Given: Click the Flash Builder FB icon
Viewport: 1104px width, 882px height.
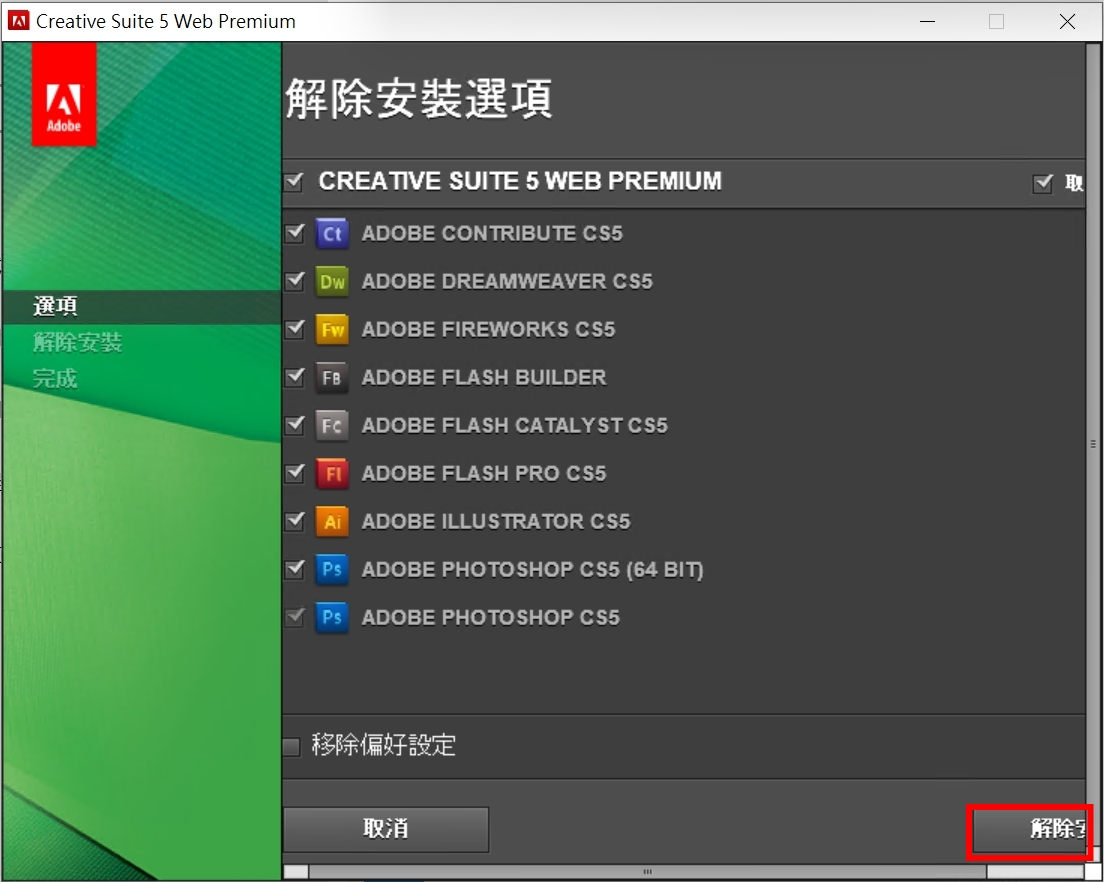Looking at the screenshot, I should pos(332,378).
